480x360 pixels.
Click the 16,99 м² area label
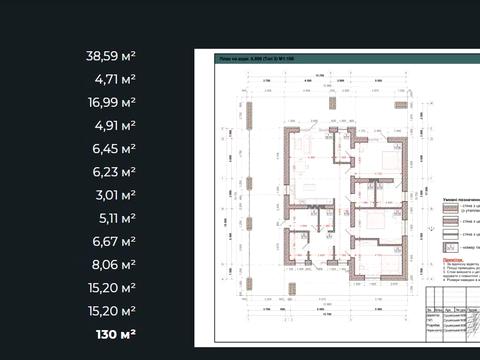tap(112, 102)
